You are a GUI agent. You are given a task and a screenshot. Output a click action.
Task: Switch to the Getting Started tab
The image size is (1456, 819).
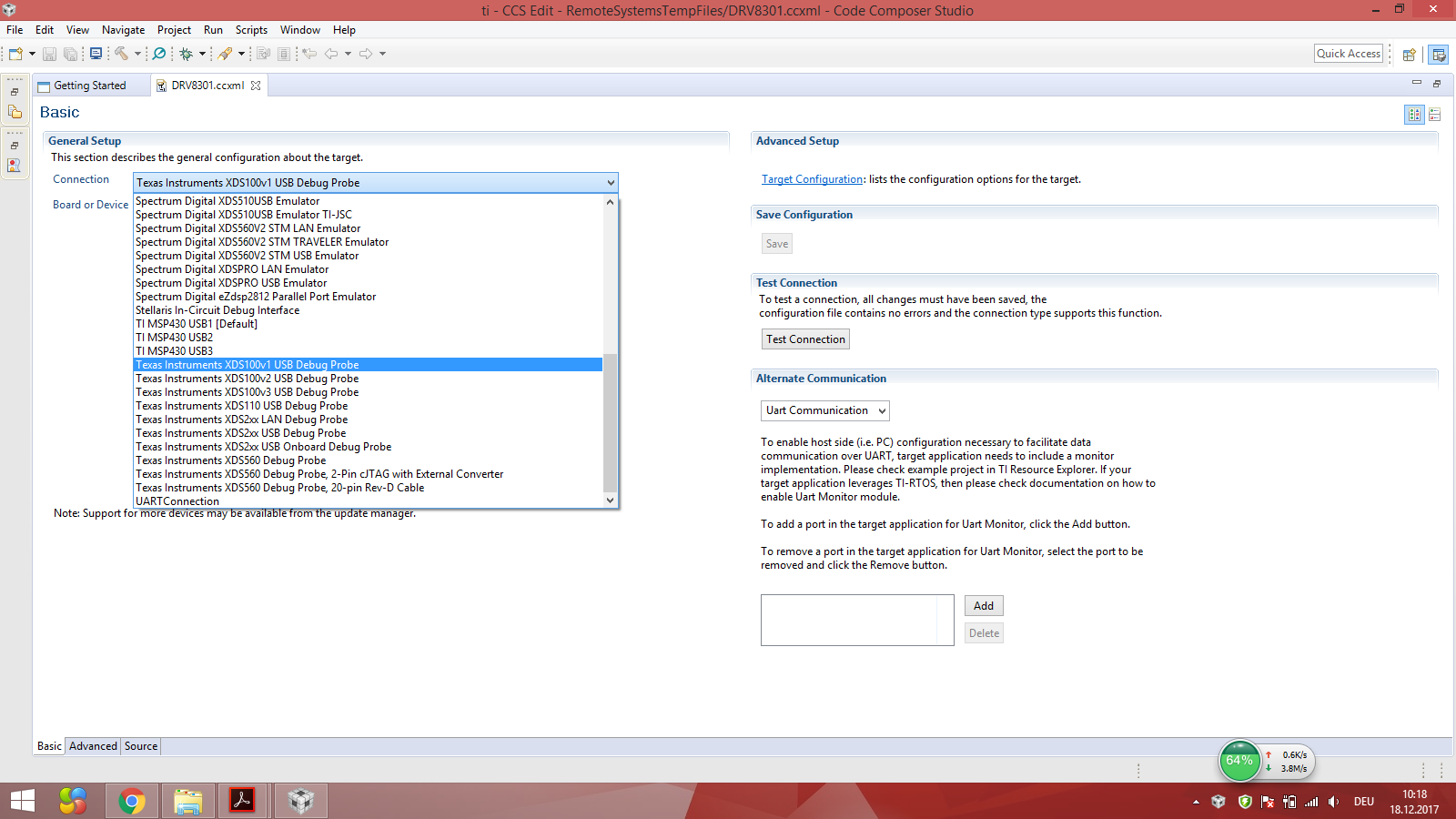[x=89, y=86]
